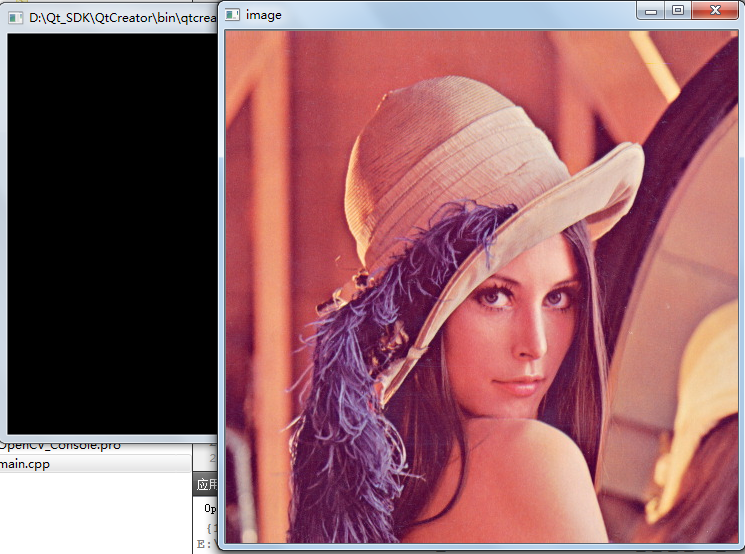Open the 应用 output pane tab
The image size is (745, 554).
(207, 484)
